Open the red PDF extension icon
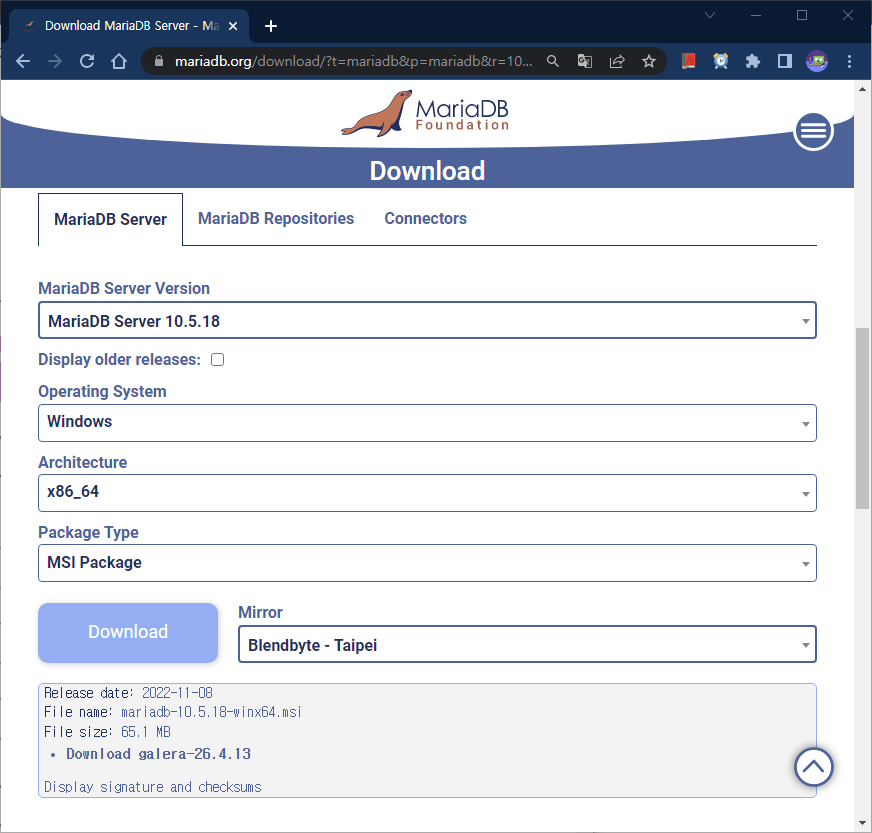Screen dimensions: 872x833 [x=688, y=61]
